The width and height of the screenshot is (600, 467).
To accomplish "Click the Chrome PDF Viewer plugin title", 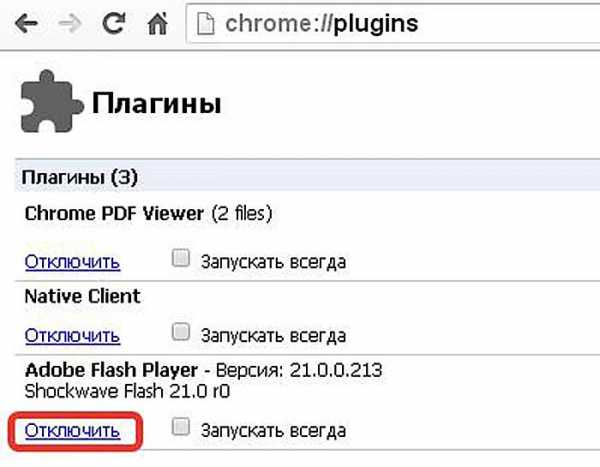I will [x=114, y=214].
